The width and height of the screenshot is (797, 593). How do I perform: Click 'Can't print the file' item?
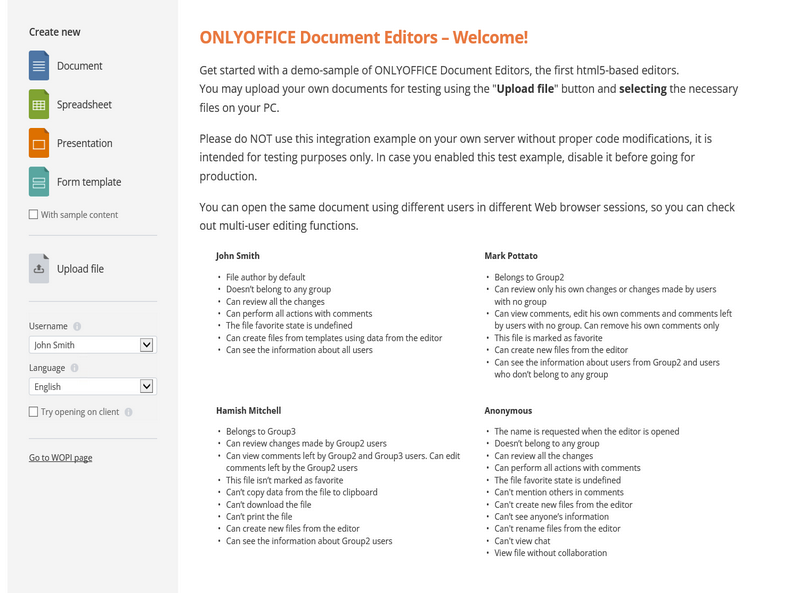coord(259,517)
